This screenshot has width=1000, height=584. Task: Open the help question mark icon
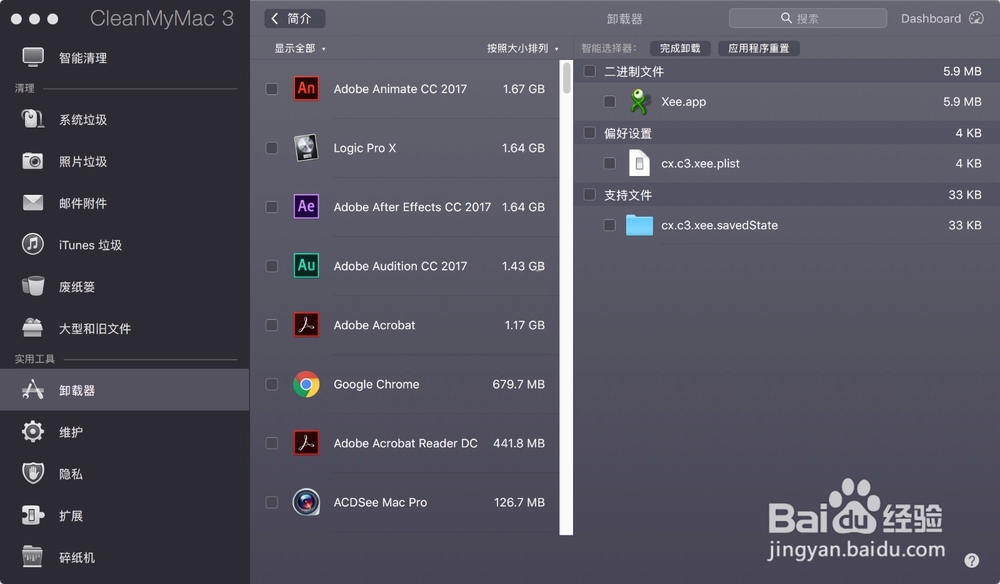(971, 560)
